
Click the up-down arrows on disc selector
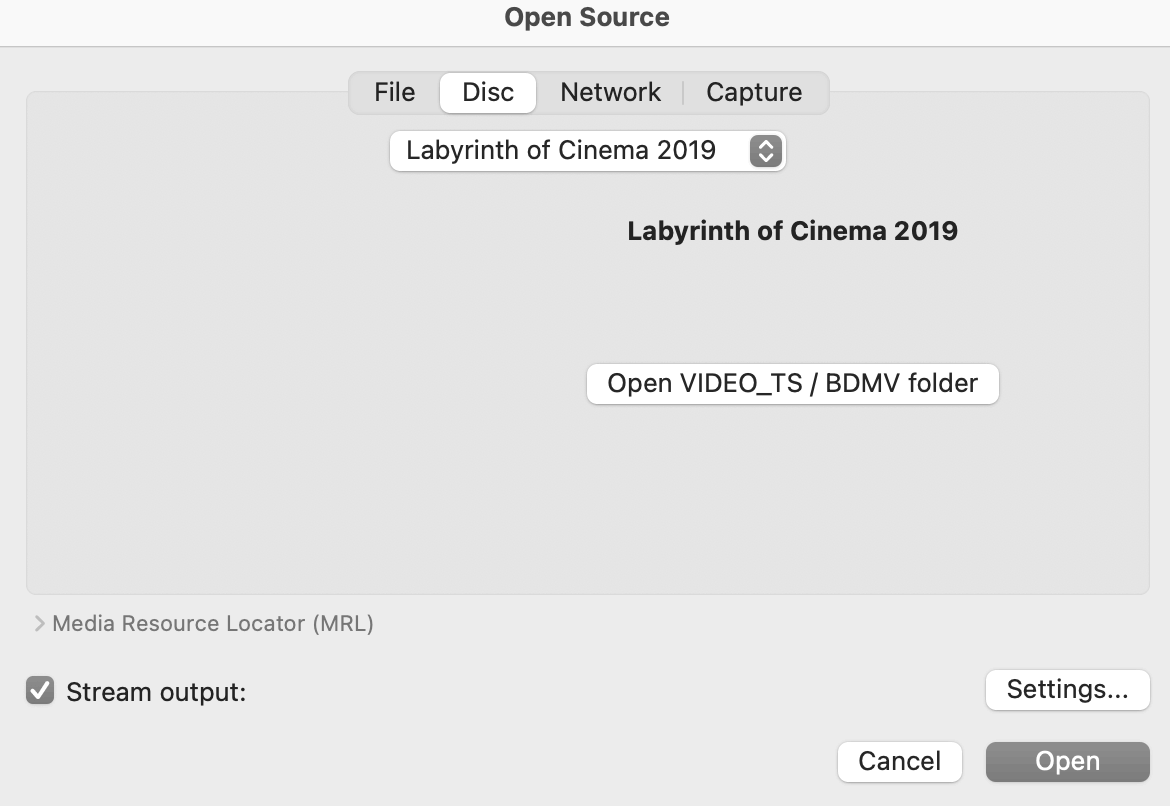[765, 151]
